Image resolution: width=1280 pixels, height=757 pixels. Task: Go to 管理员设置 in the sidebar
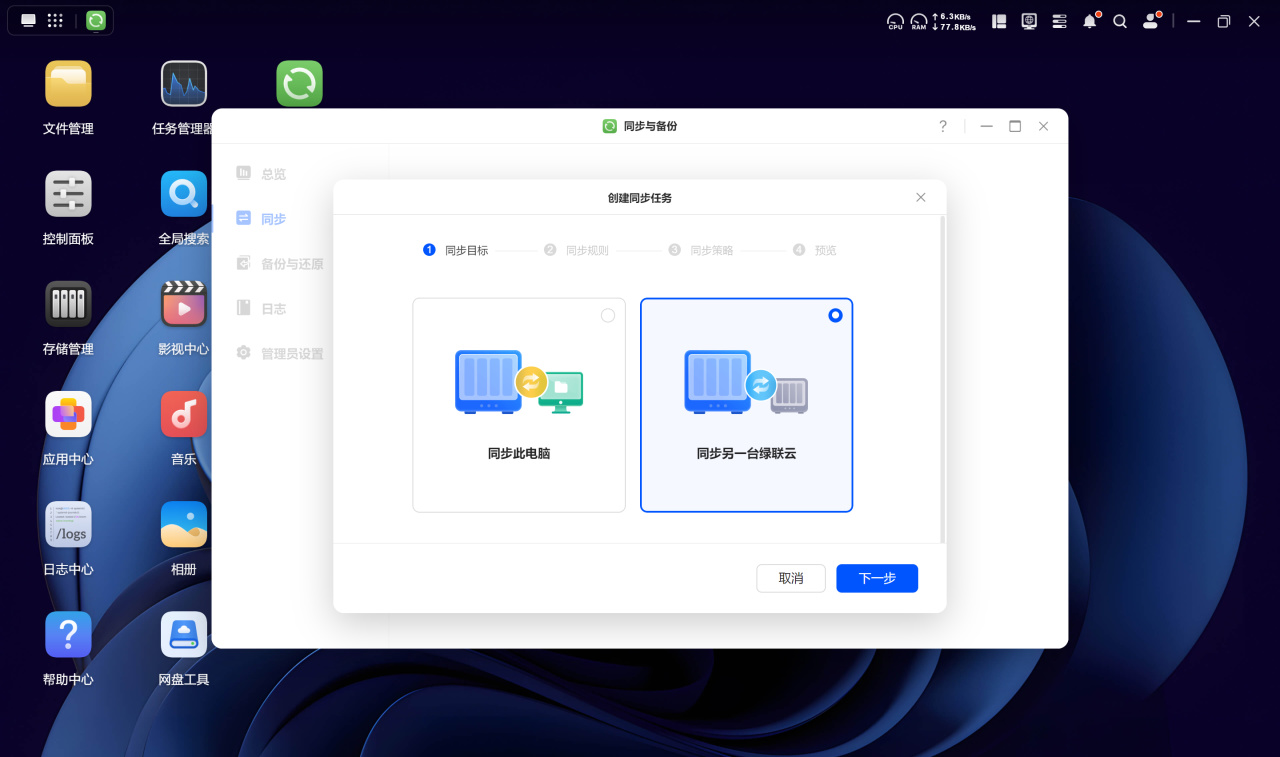tap(280, 354)
